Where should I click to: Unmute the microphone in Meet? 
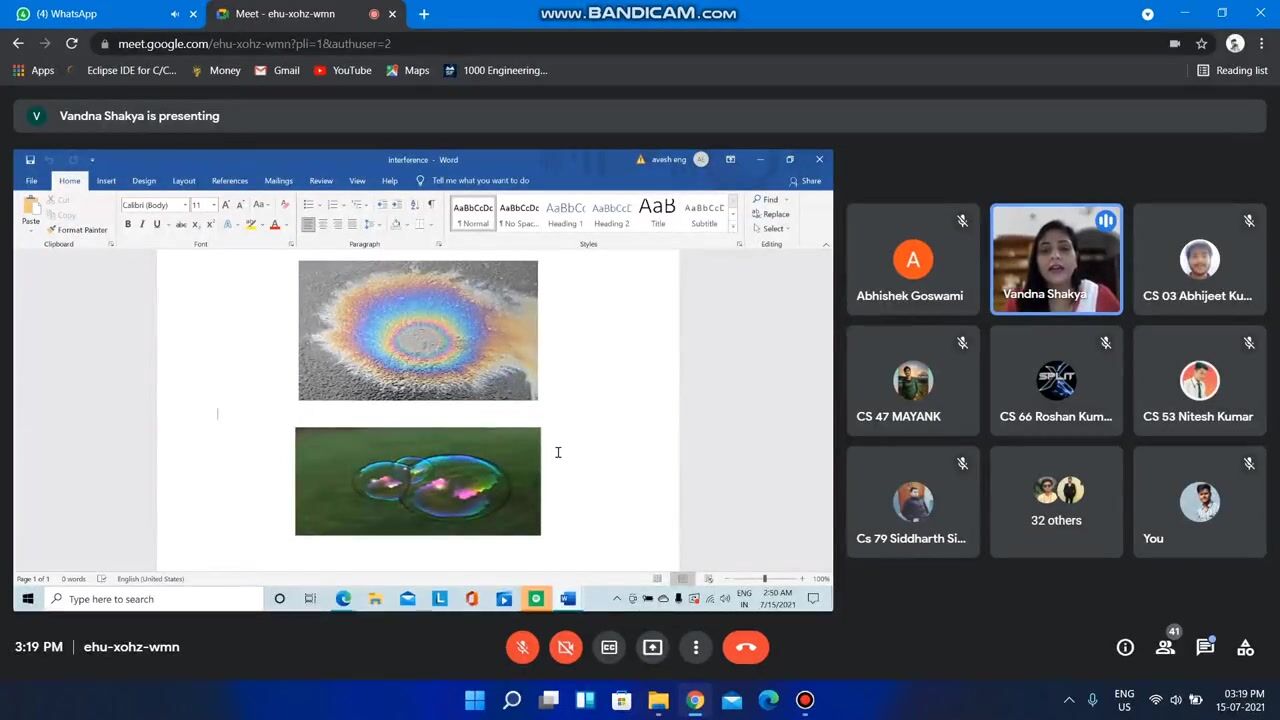[522, 647]
